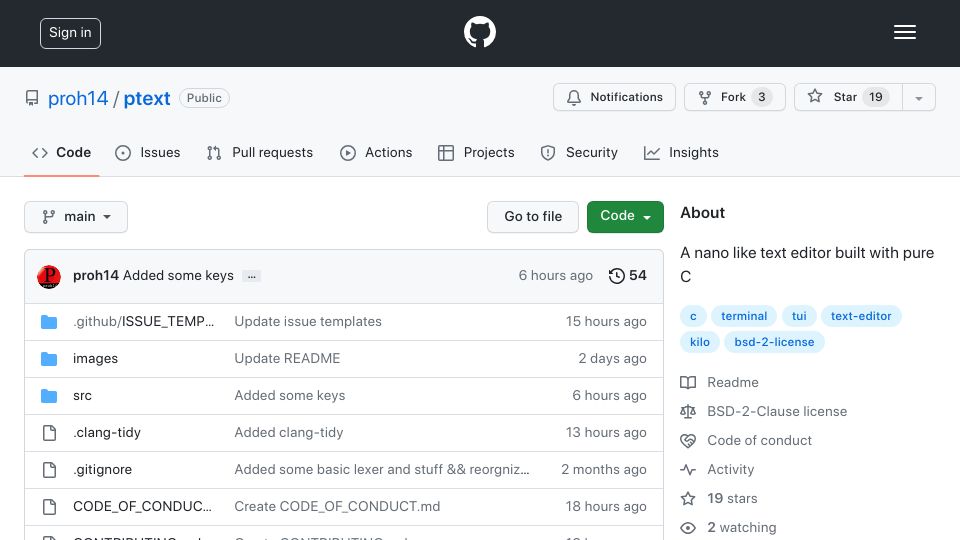The image size is (960, 540).
Task: View the 54 commits history
Action: (x=628, y=276)
